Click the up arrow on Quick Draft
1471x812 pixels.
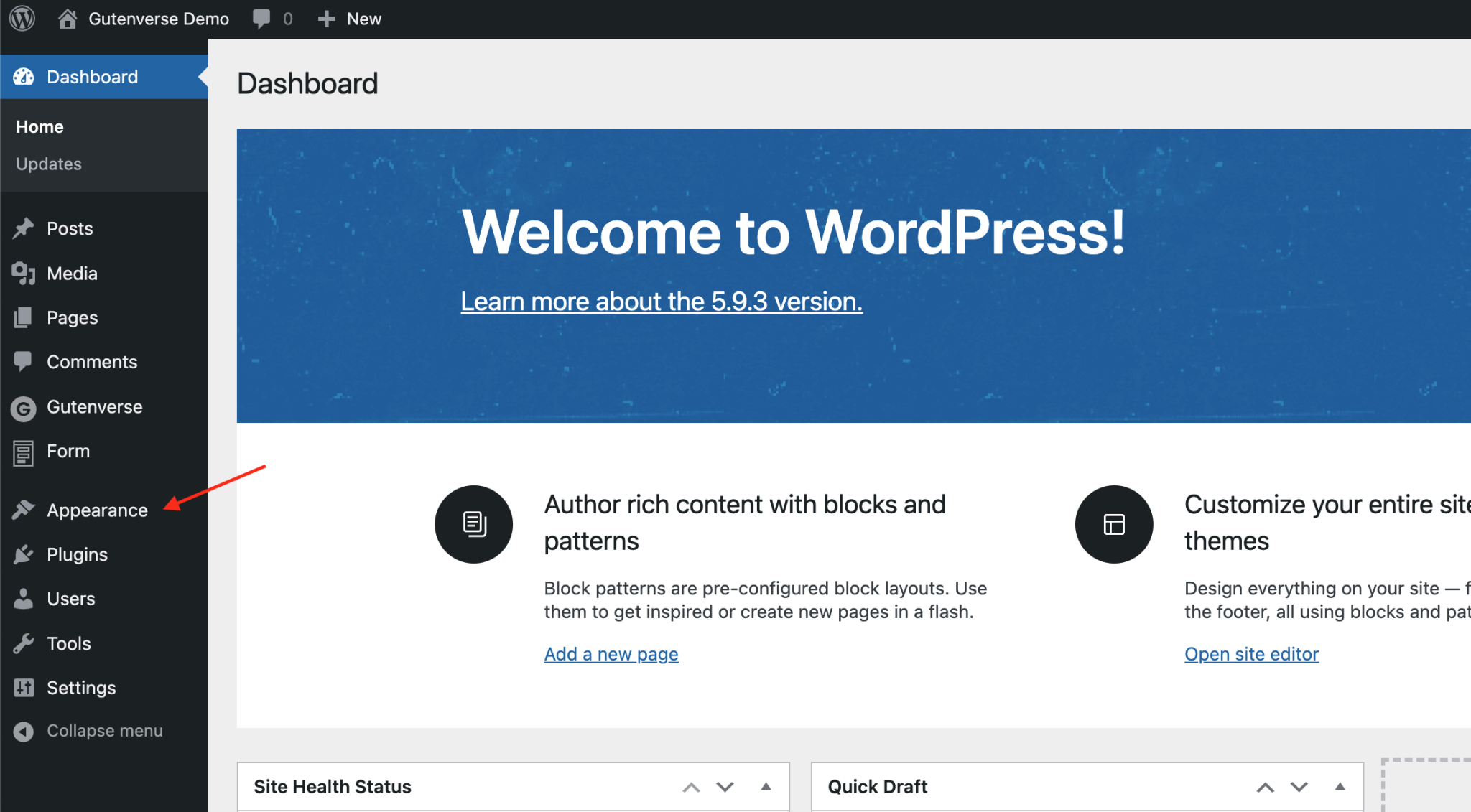click(x=1265, y=786)
